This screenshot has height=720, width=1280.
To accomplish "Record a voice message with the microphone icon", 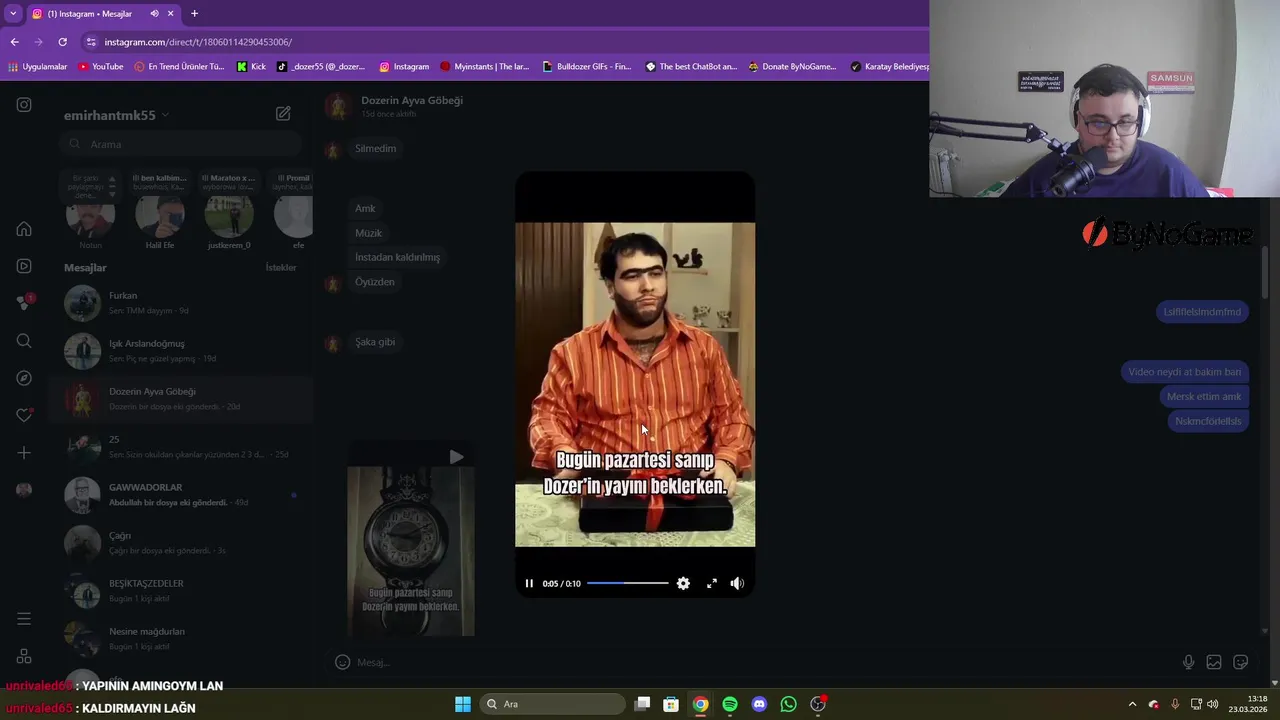I will [1188, 662].
